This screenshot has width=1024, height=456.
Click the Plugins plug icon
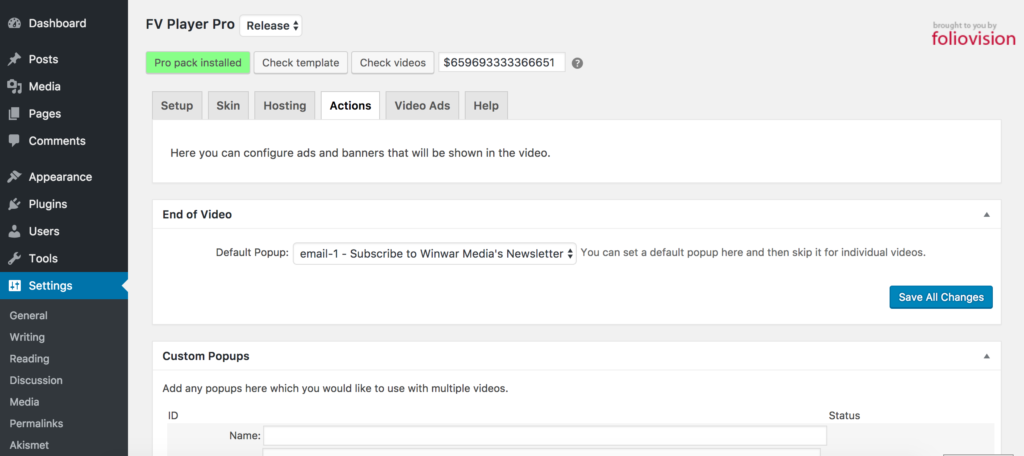pyautogui.click(x=14, y=204)
